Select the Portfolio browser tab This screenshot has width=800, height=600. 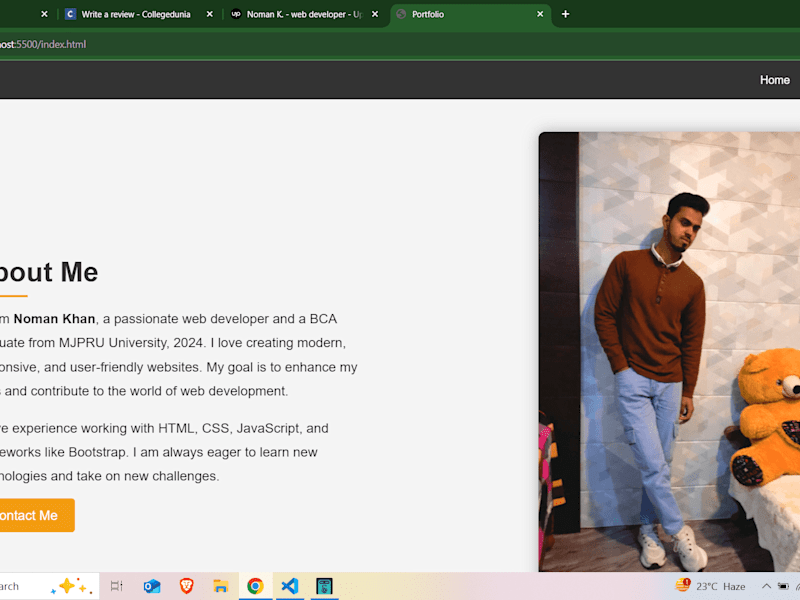(464, 14)
